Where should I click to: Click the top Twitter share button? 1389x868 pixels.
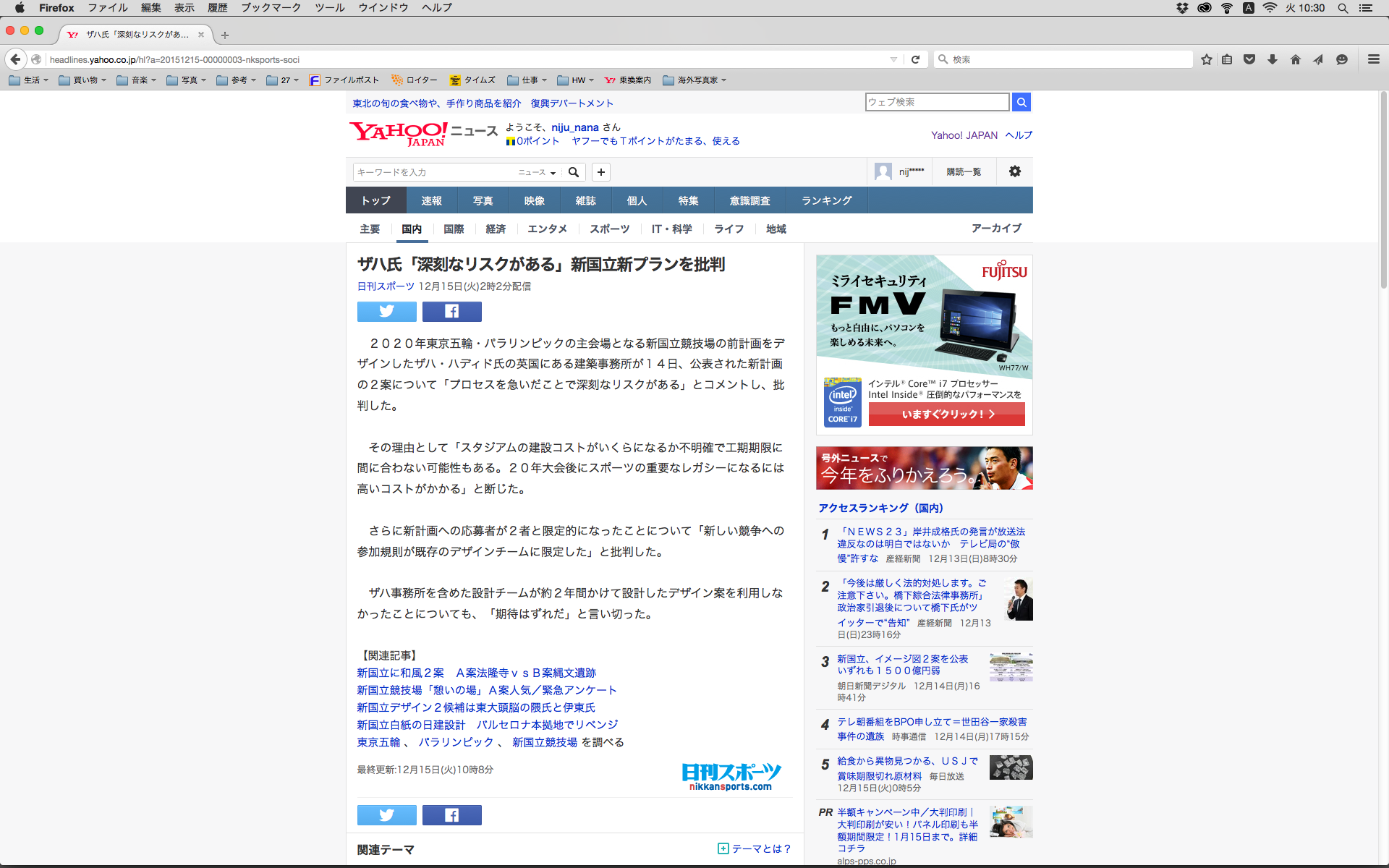(x=386, y=311)
